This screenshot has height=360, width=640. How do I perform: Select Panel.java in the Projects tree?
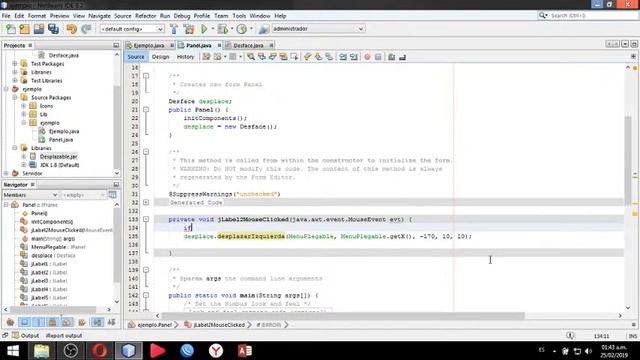tap(61, 140)
